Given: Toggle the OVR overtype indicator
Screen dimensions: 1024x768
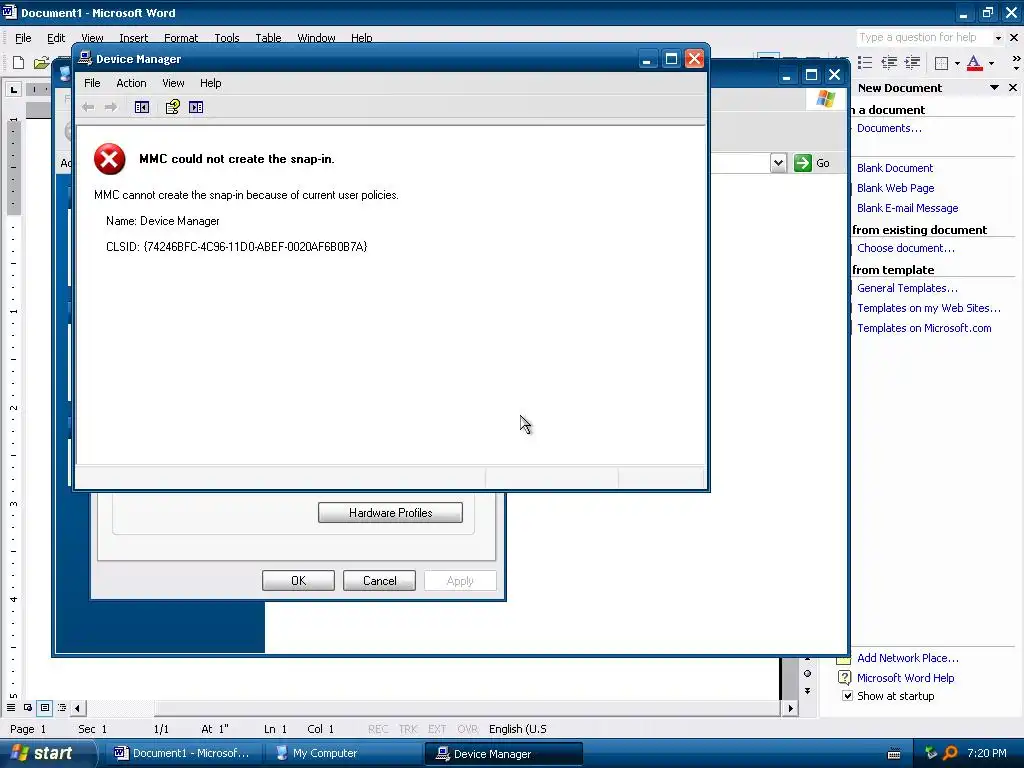Looking at the screenshot, I should 468,729.
